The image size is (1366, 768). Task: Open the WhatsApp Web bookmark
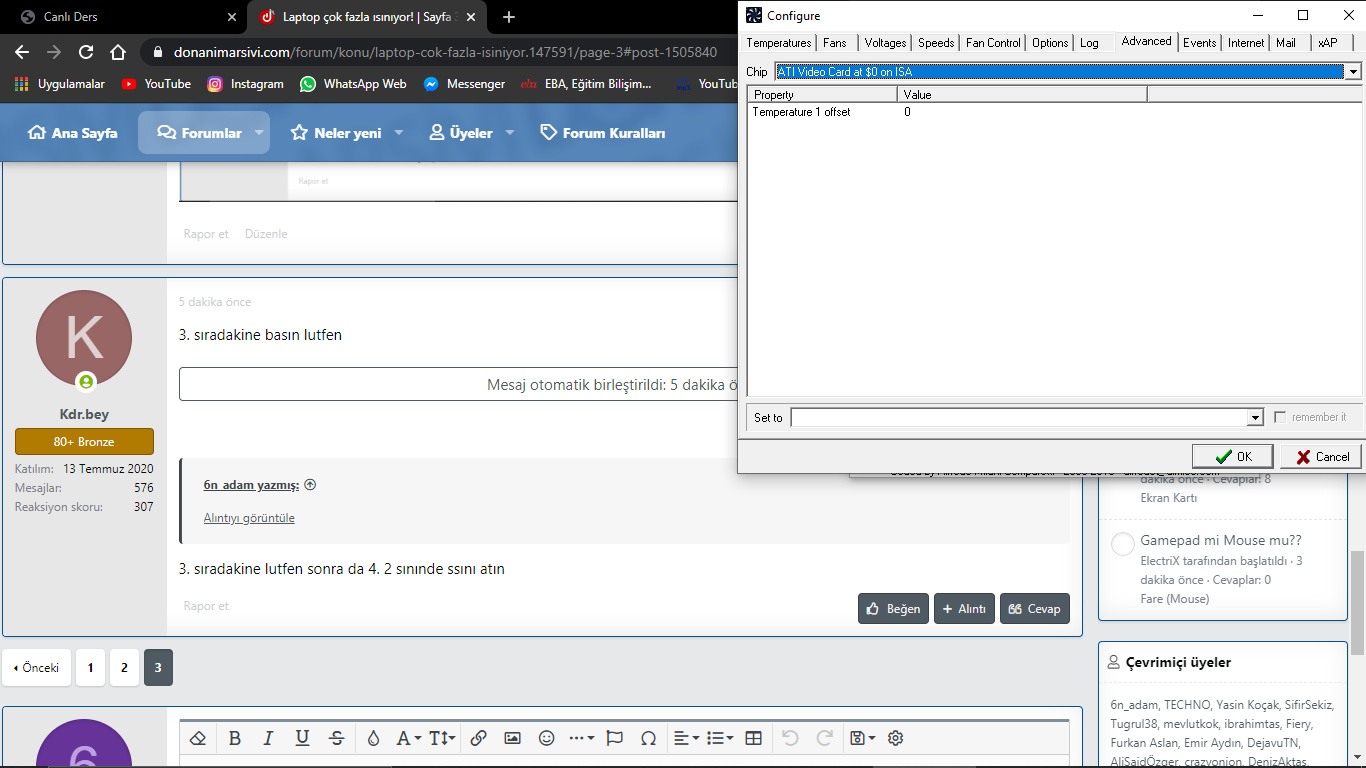pos(353,84)
